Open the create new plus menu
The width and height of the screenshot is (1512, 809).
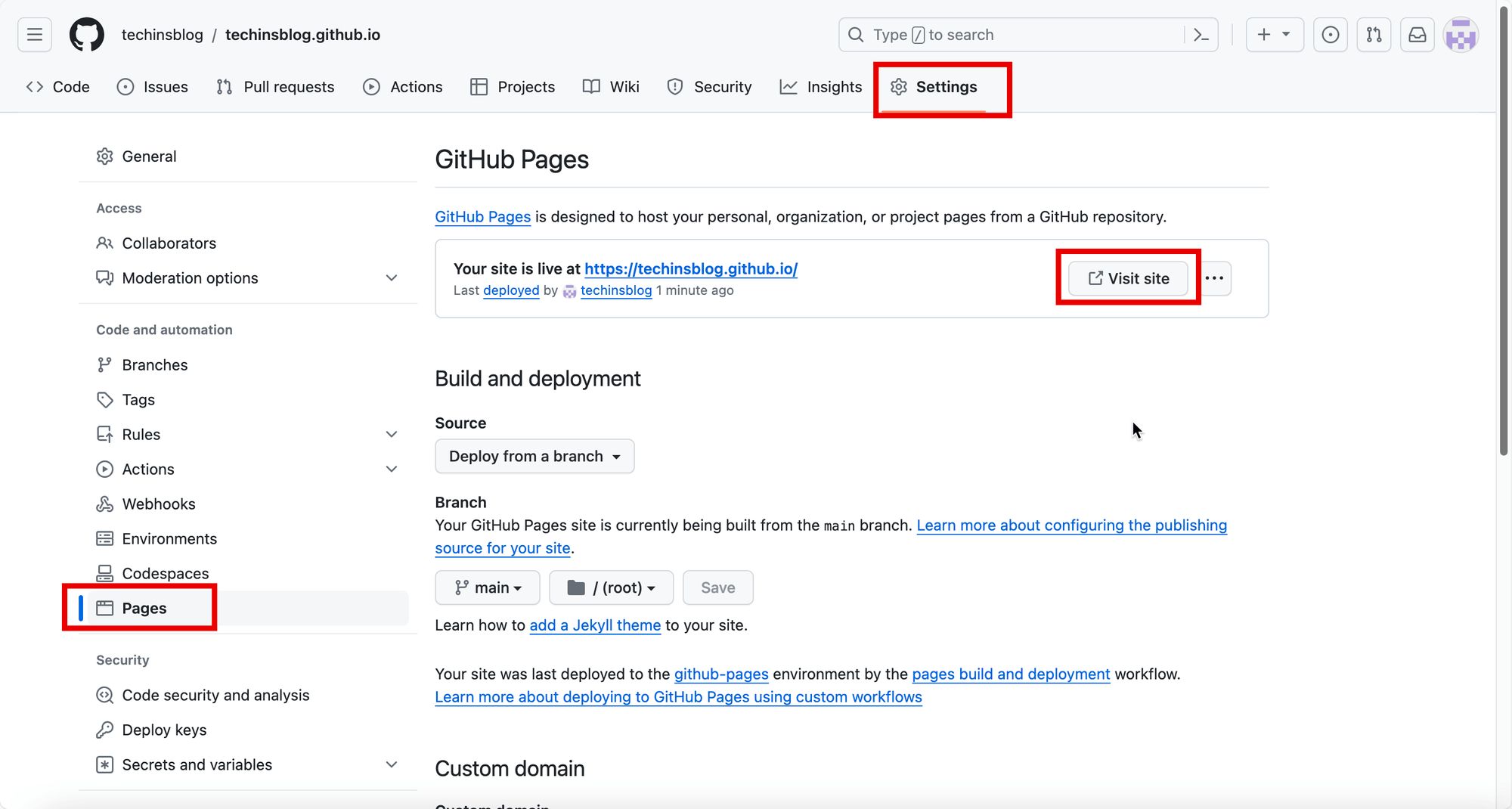pos(1274,35)
